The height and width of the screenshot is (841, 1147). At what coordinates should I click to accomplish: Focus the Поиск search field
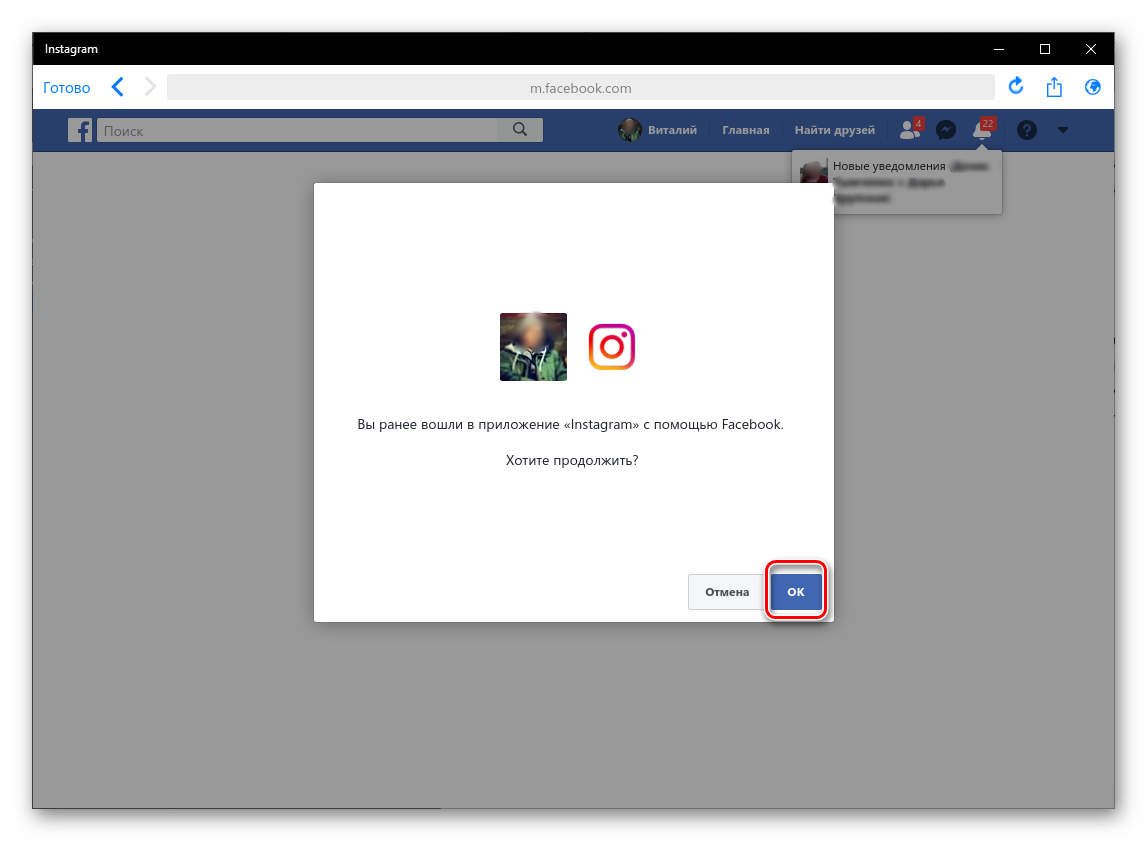pyautogui.click(x=297, y=130)
